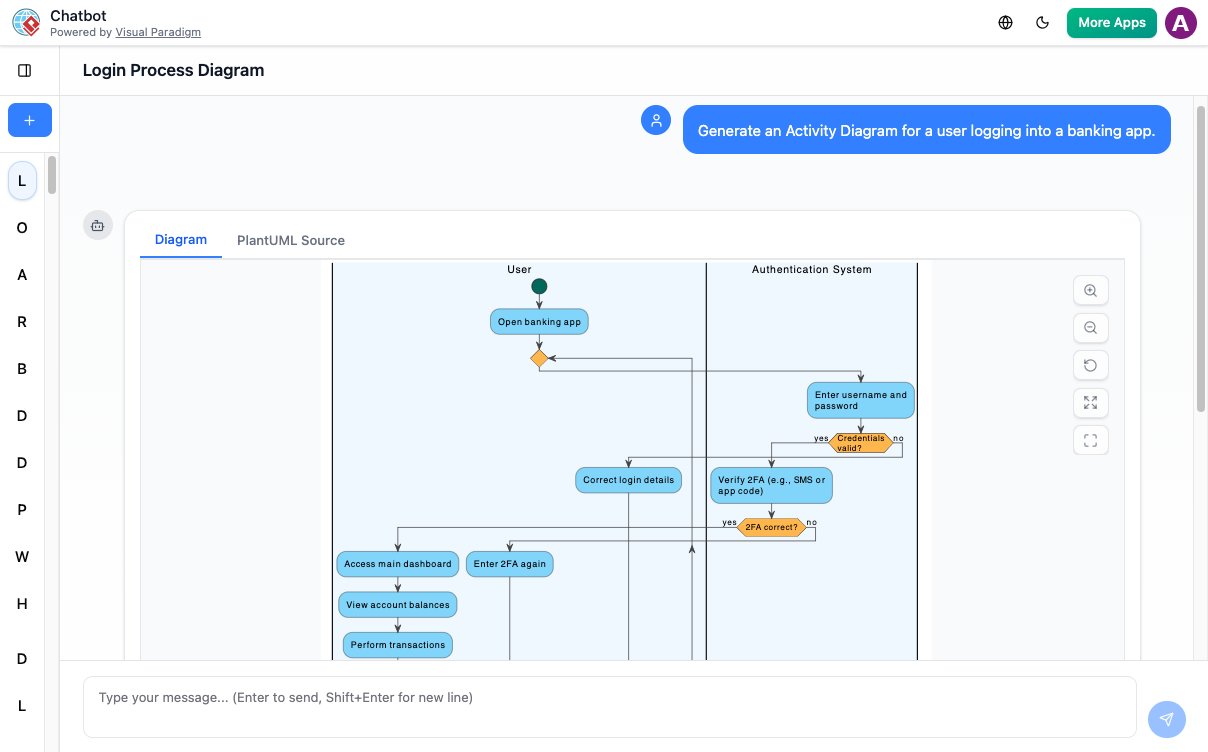Send the message with the paper plane icon
Viewport: 1208px width, 752px height.
(1166, 719)
